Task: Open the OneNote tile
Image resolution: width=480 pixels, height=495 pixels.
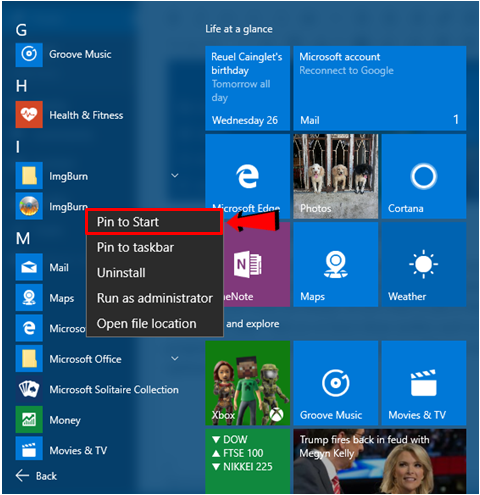Action: point(257,265)
